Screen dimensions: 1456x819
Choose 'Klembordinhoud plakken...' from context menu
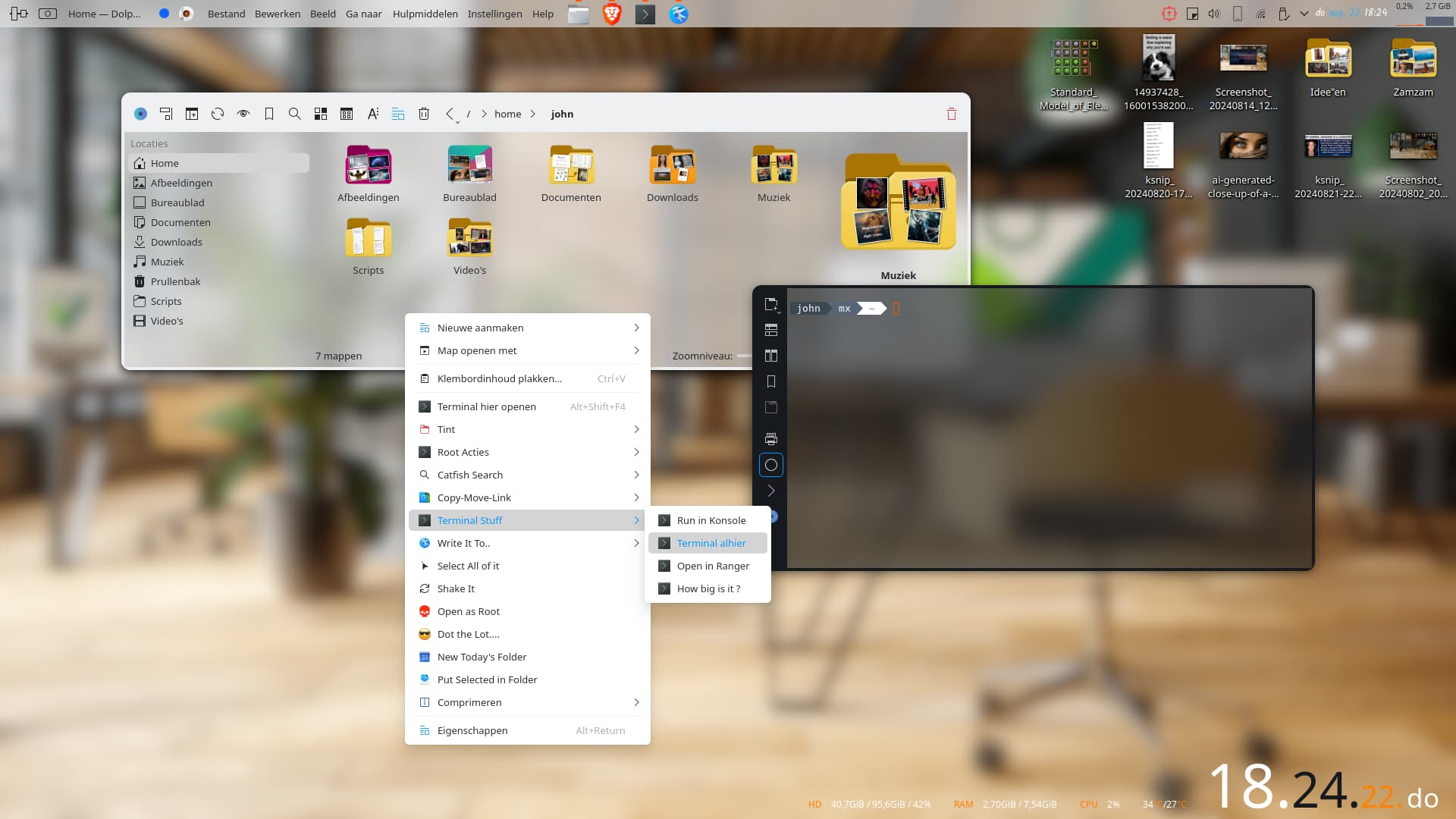[528, 378]
